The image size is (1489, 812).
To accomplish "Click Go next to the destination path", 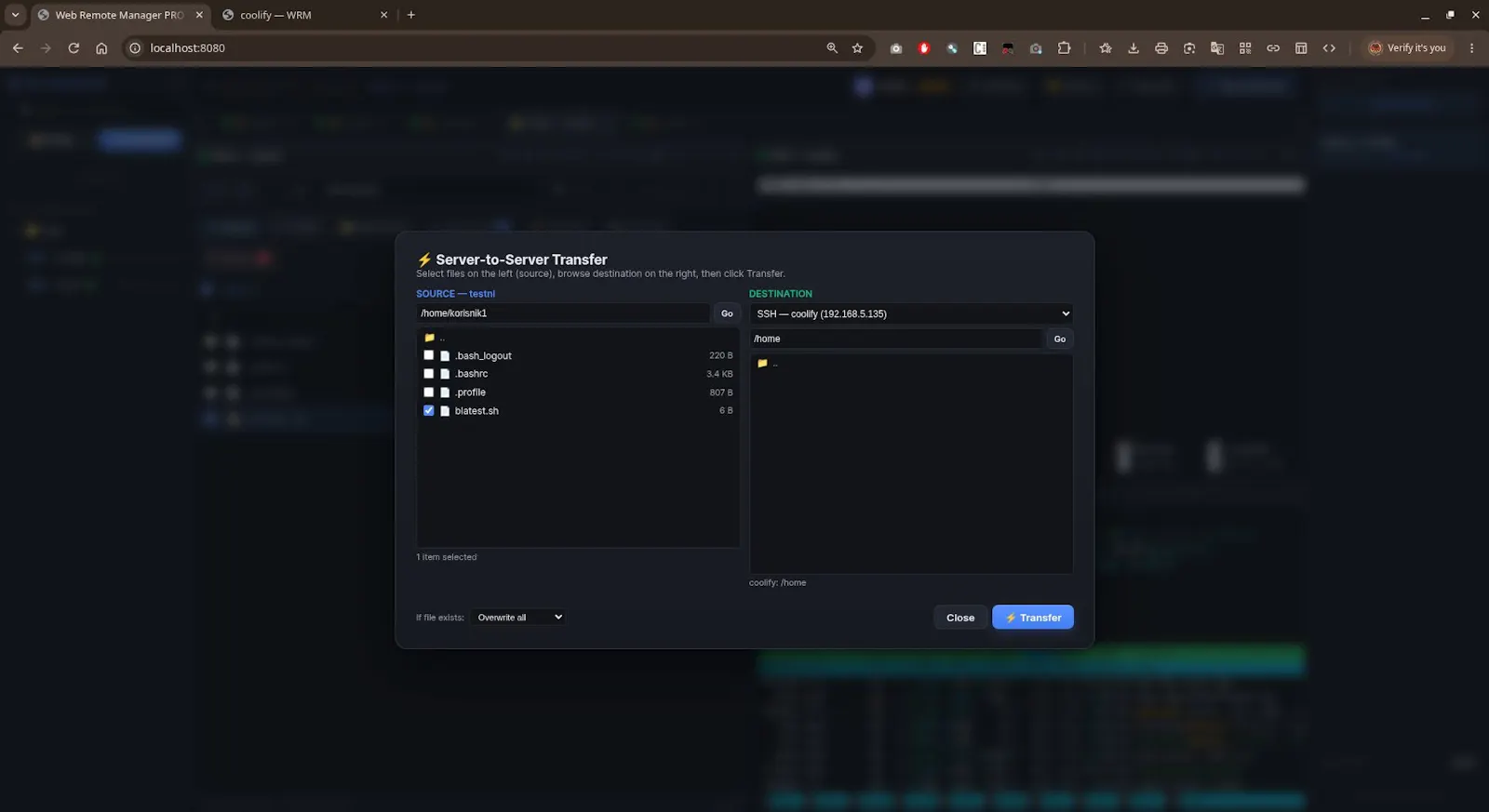I will coord(1060,339).
